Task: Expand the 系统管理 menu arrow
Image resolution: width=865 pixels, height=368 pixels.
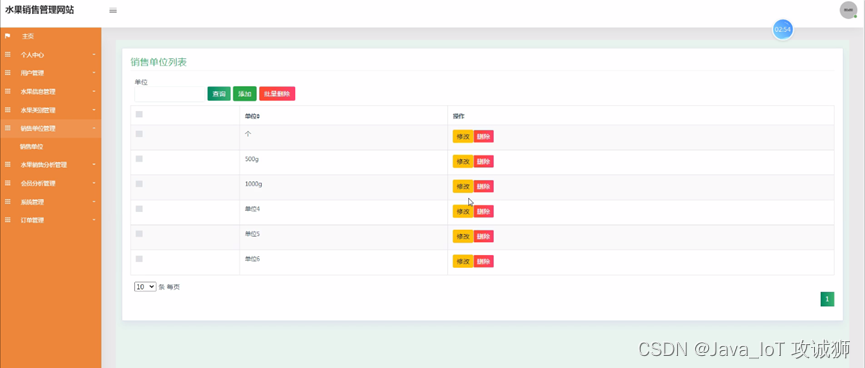Action: click(94, 201)
